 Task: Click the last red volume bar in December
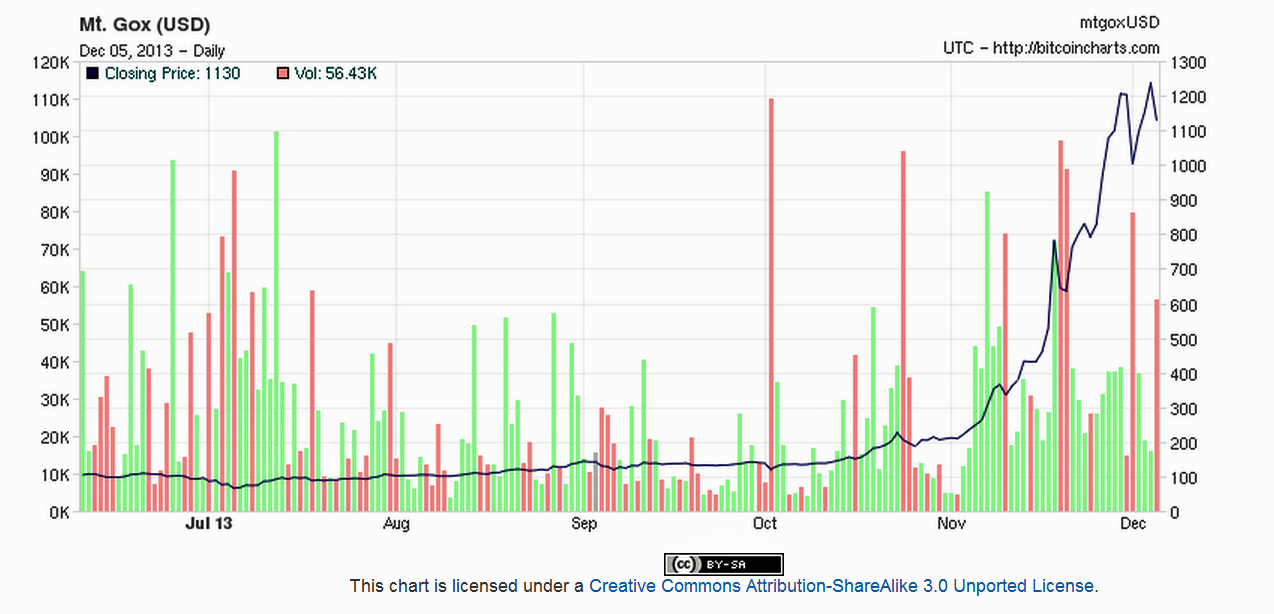1157,406
